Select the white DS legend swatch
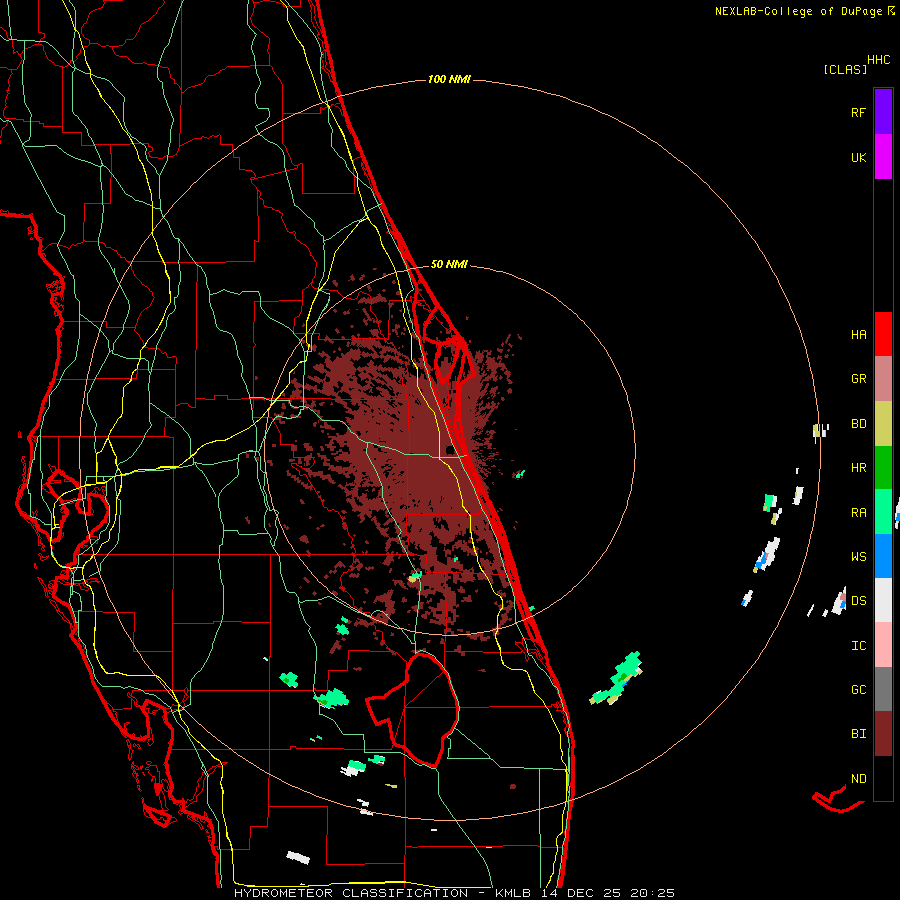Image resolution: width=900 pixels, height=900 pixels. [x=883, y=600]
